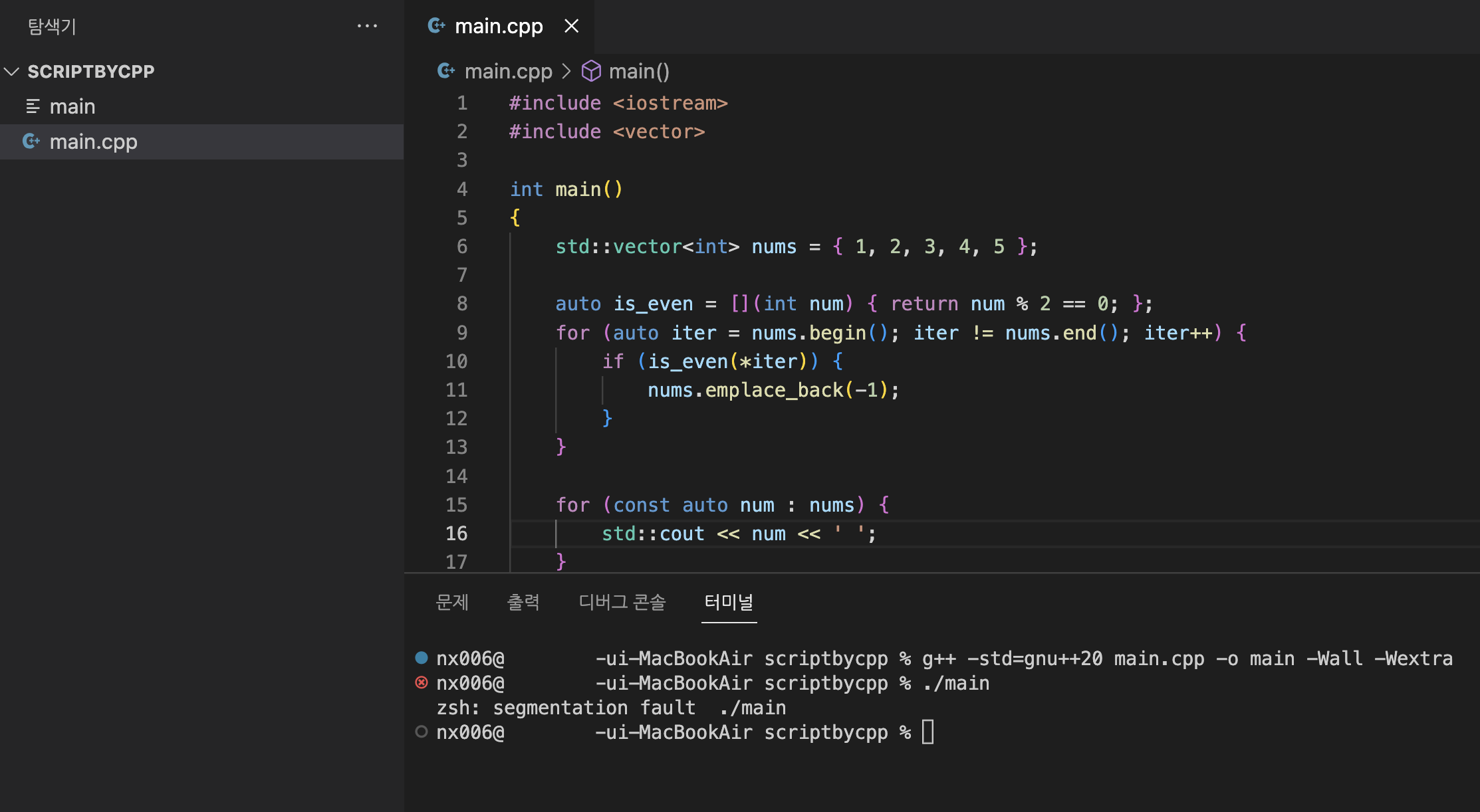The height and width of the screenshot is (812, 1480).
Task: Collapse the SCRIPTBYCPP folder chevron
Action: click(12, 72)
